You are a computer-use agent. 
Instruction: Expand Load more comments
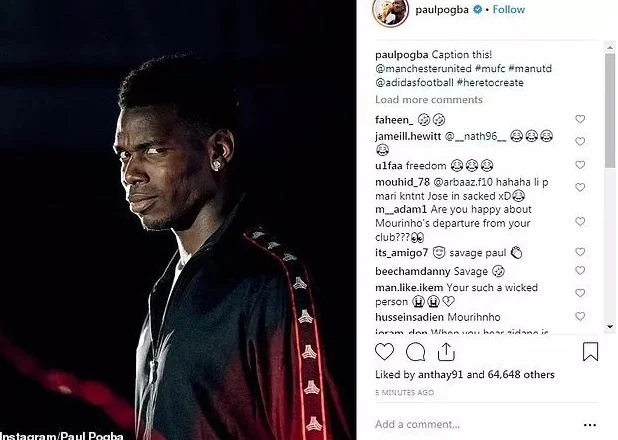(x=428, y=99)
